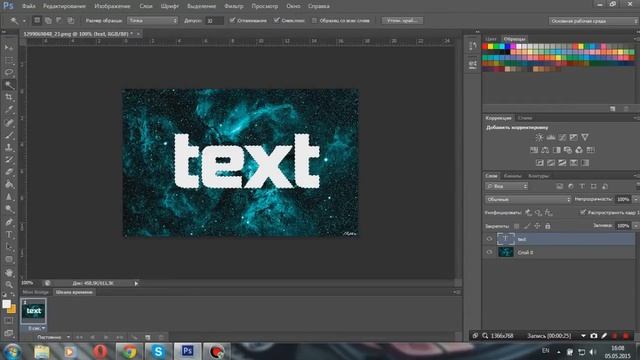Click lock all icon in Layers panel

548,226
